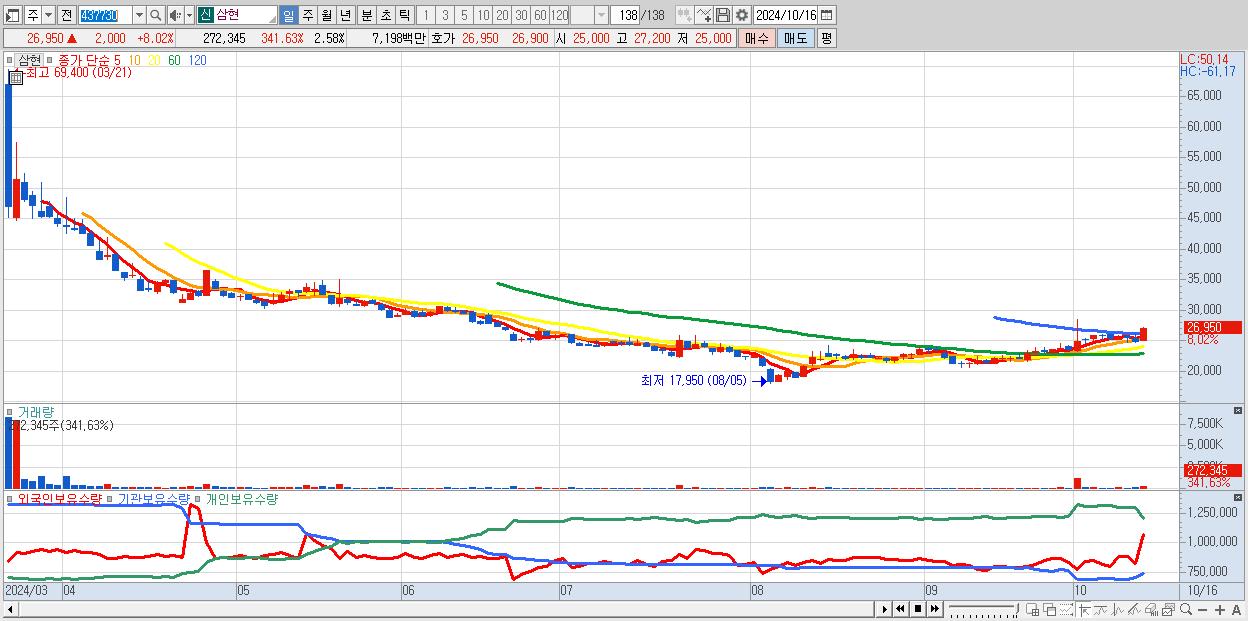The image size is (1248, 621).
Task: Click the 삼현 chart legend label
Action: 29,60
